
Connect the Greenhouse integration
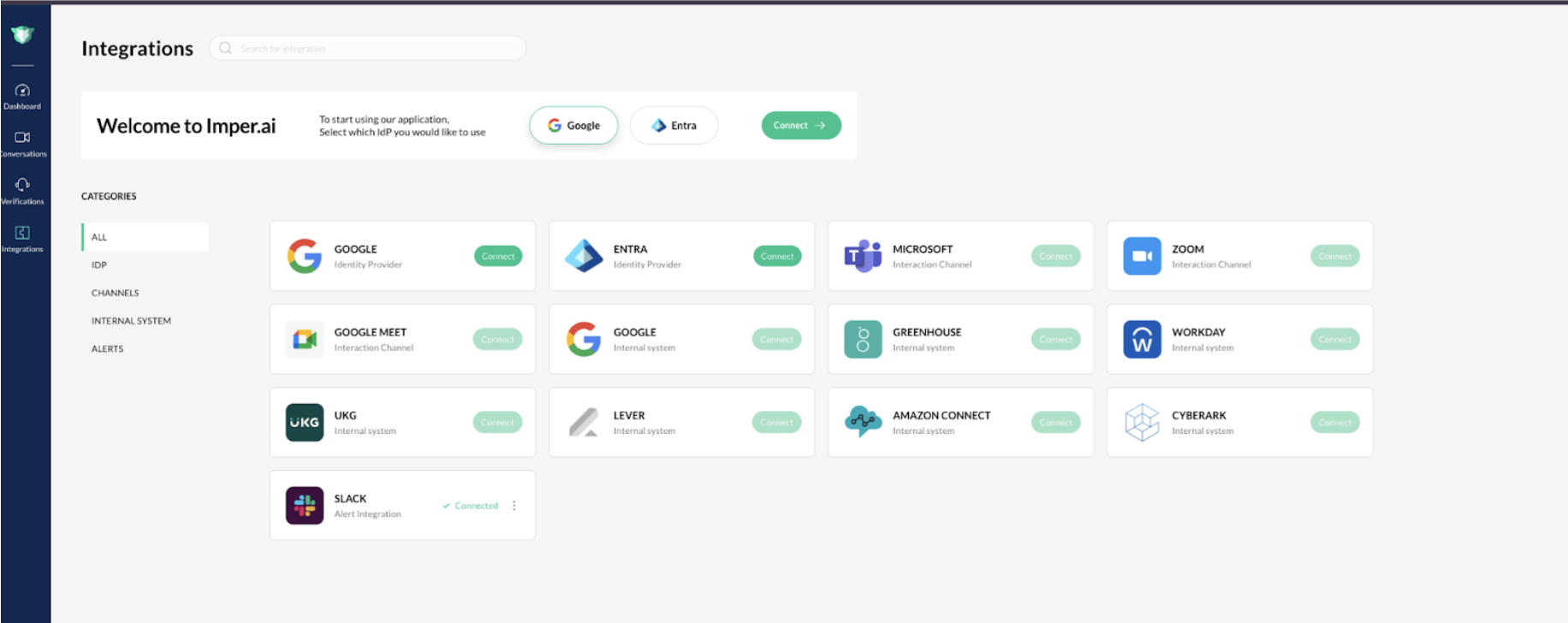click(x=1056, y=339)
